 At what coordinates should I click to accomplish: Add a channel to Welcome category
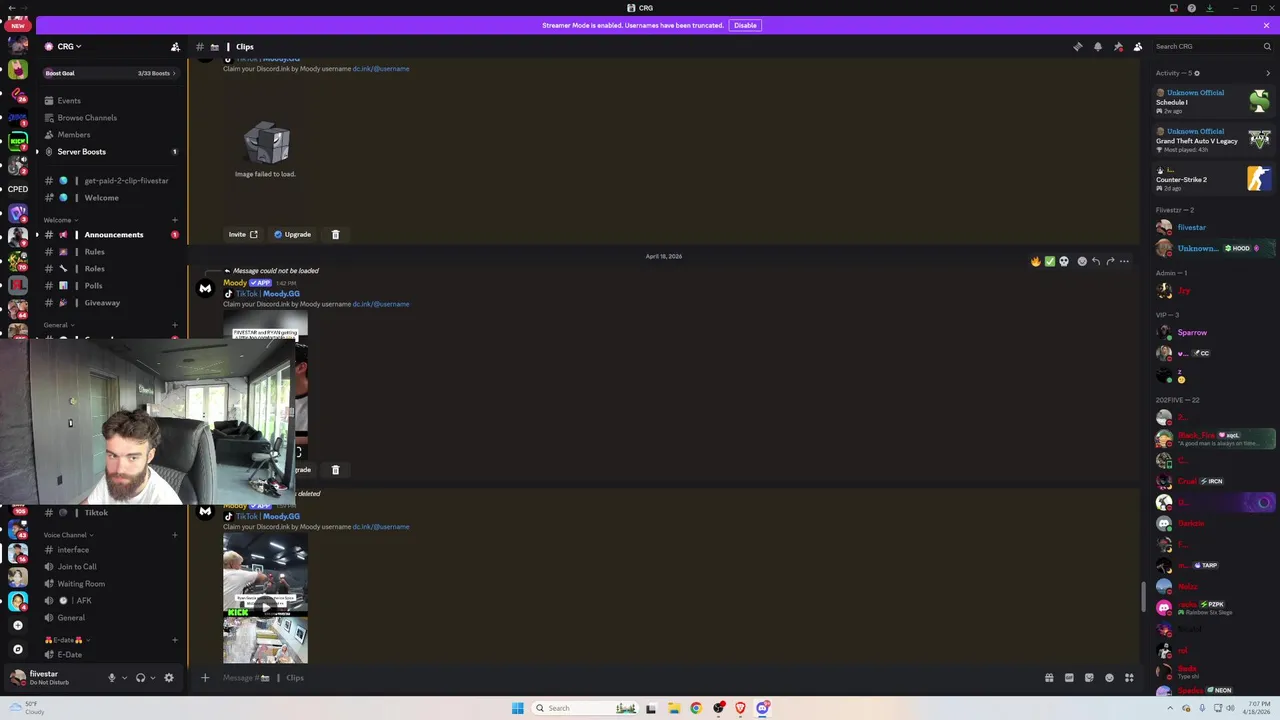[x=175, y=220]
